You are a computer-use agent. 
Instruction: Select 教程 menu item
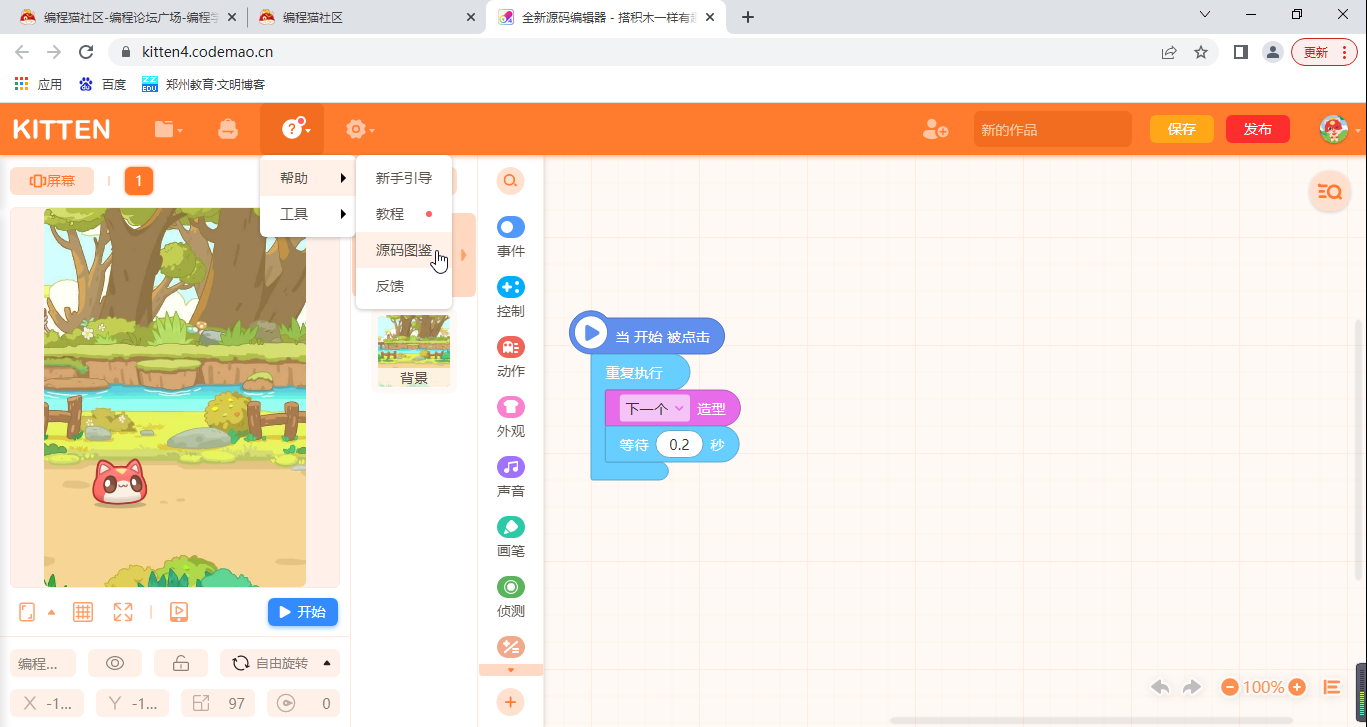pyautogui.click(x=404, y=214)
